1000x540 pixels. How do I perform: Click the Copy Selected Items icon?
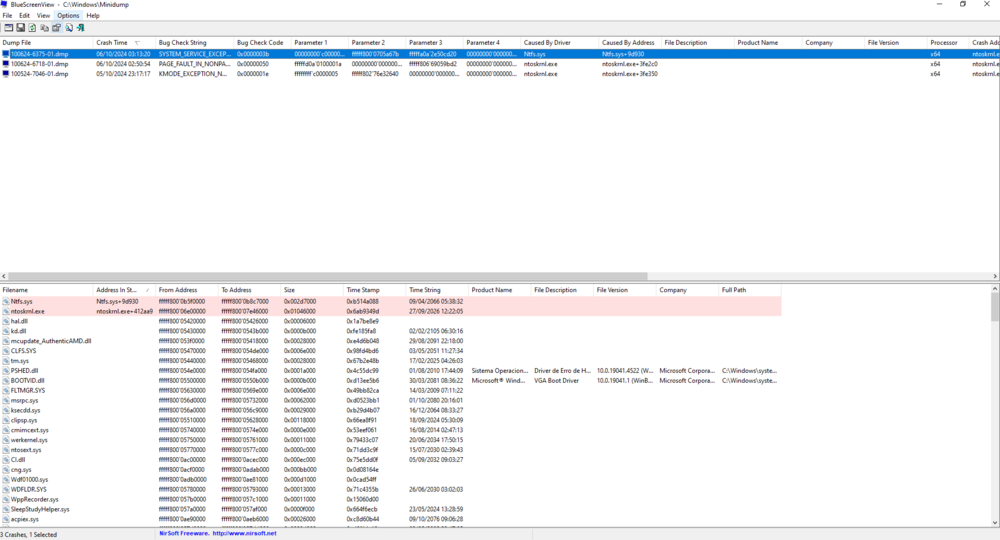tap(44, 28)
